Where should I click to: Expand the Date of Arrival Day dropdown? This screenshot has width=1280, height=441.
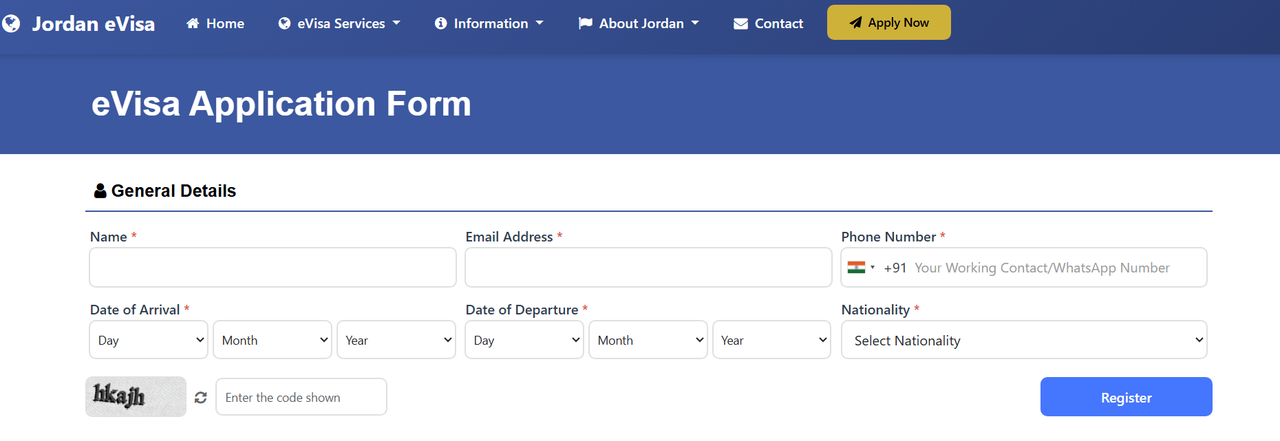(148, 340)
